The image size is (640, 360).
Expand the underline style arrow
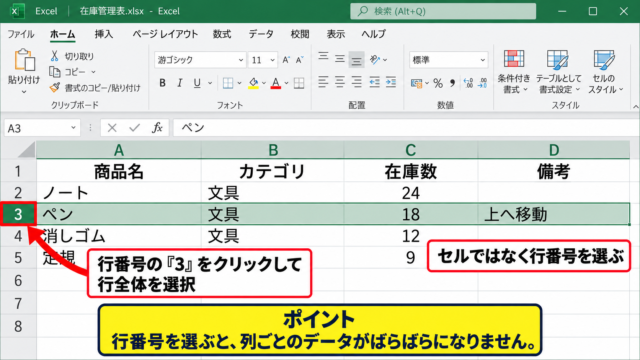210,83
